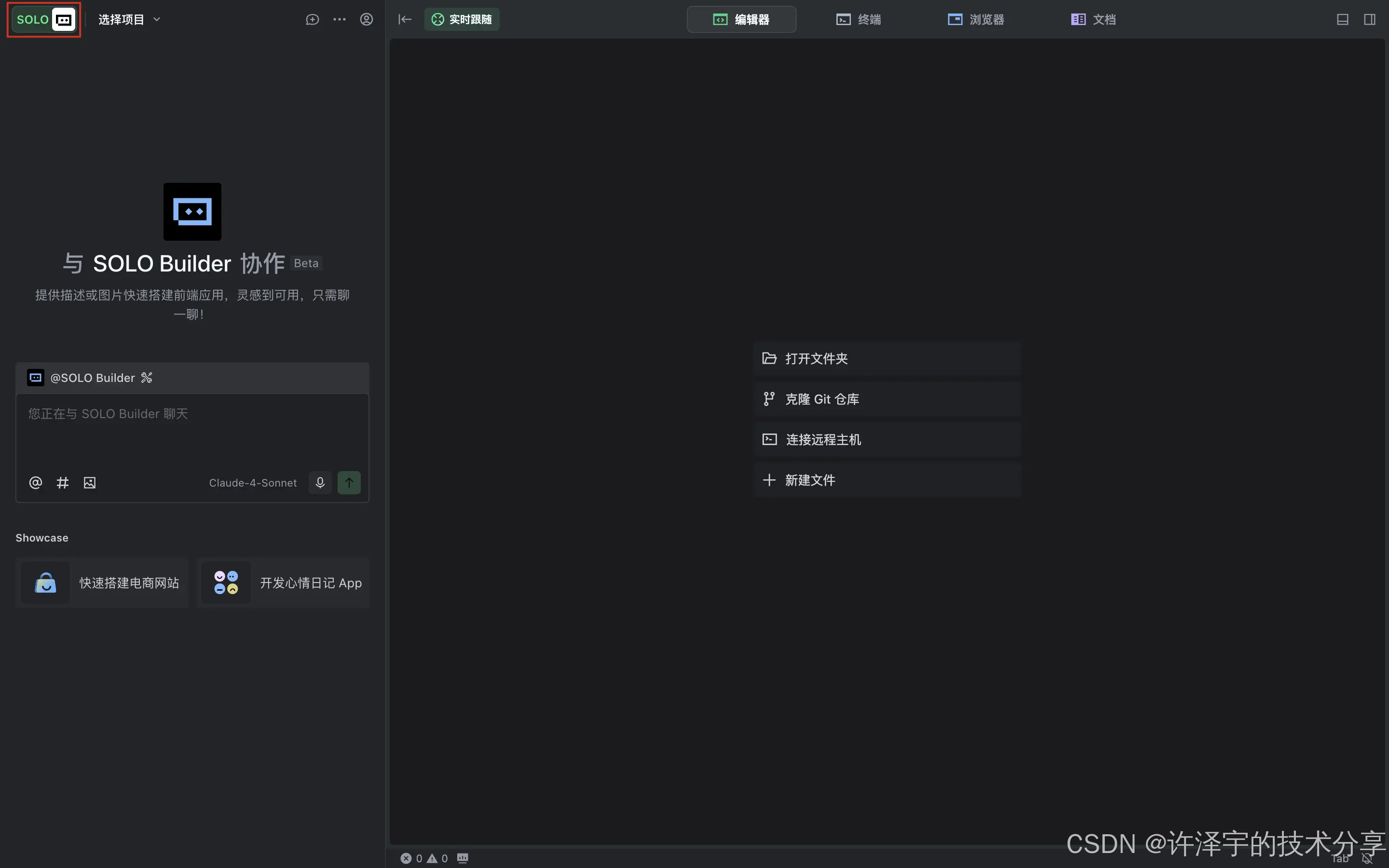Collapse the SOLO Builder sidebar

(404, 19)
